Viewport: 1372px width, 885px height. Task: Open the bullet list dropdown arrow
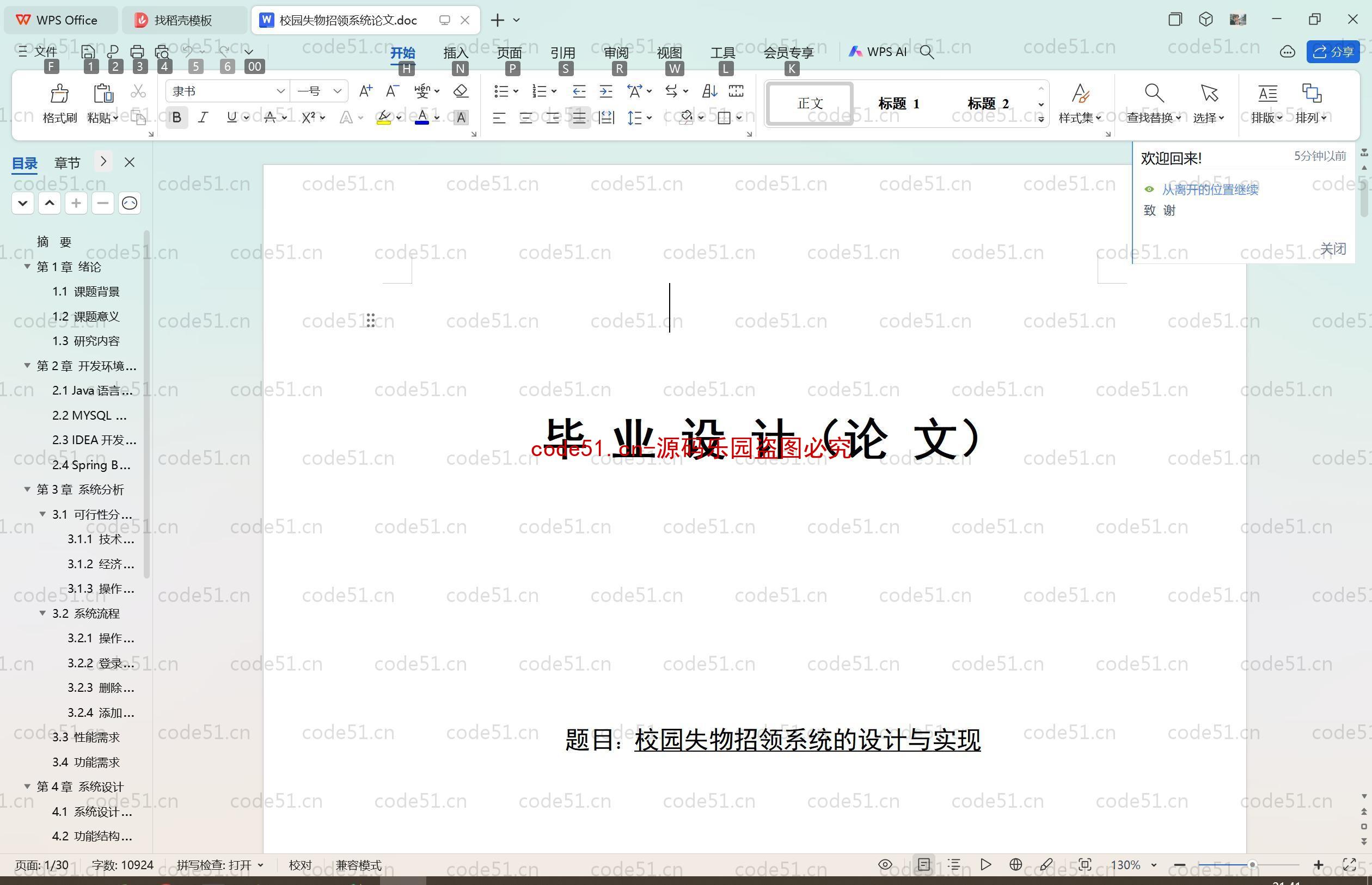point(516,91)
